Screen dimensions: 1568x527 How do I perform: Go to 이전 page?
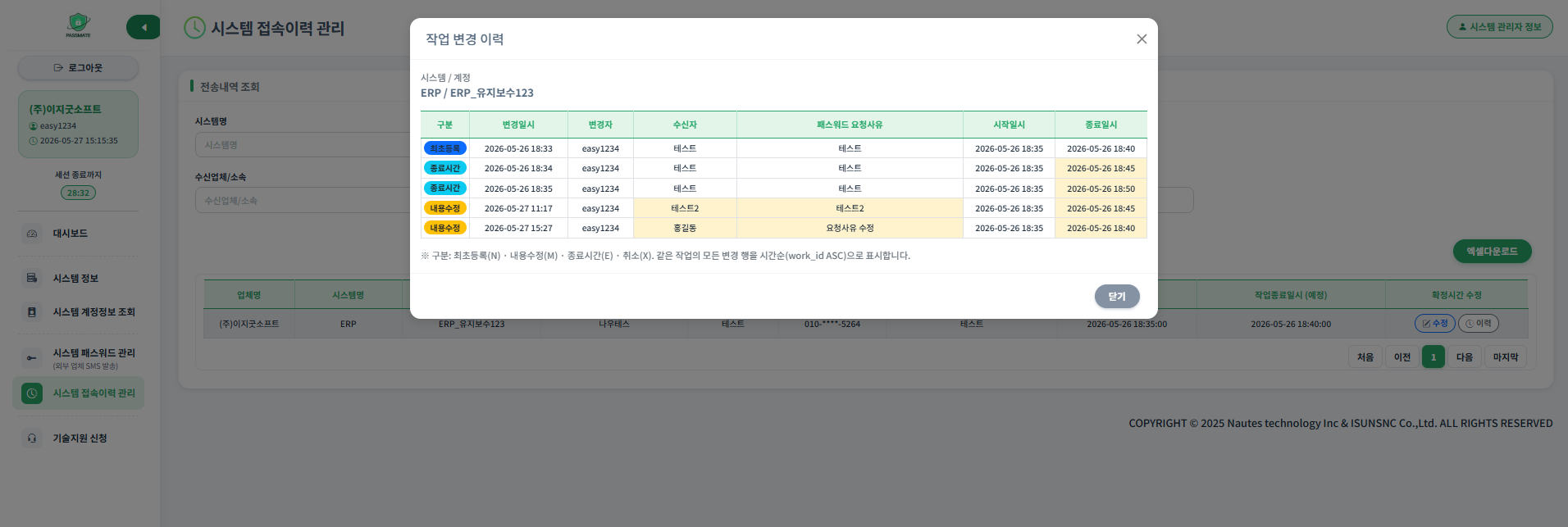pos(1402,357)
